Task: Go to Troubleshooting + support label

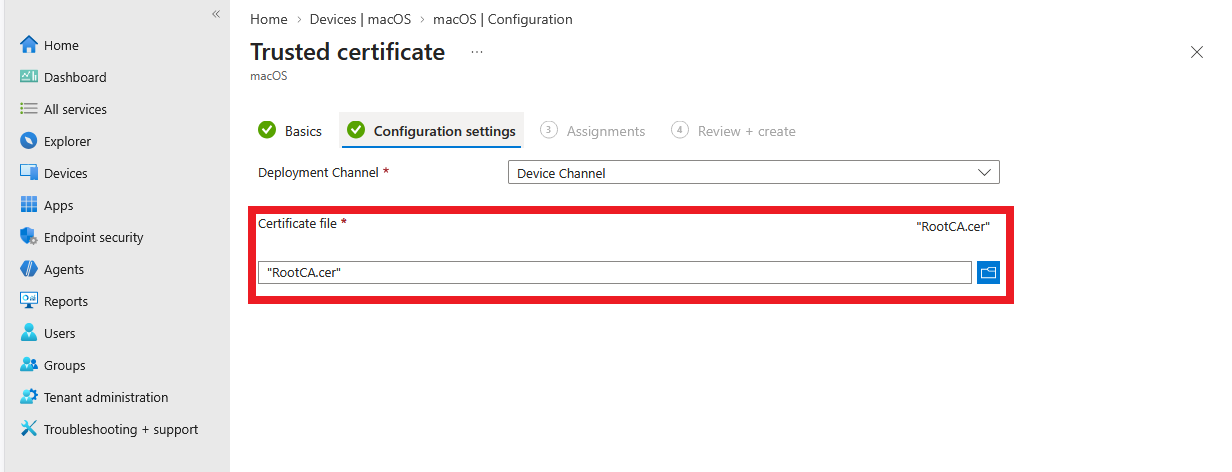Action: tap(121, 429)
